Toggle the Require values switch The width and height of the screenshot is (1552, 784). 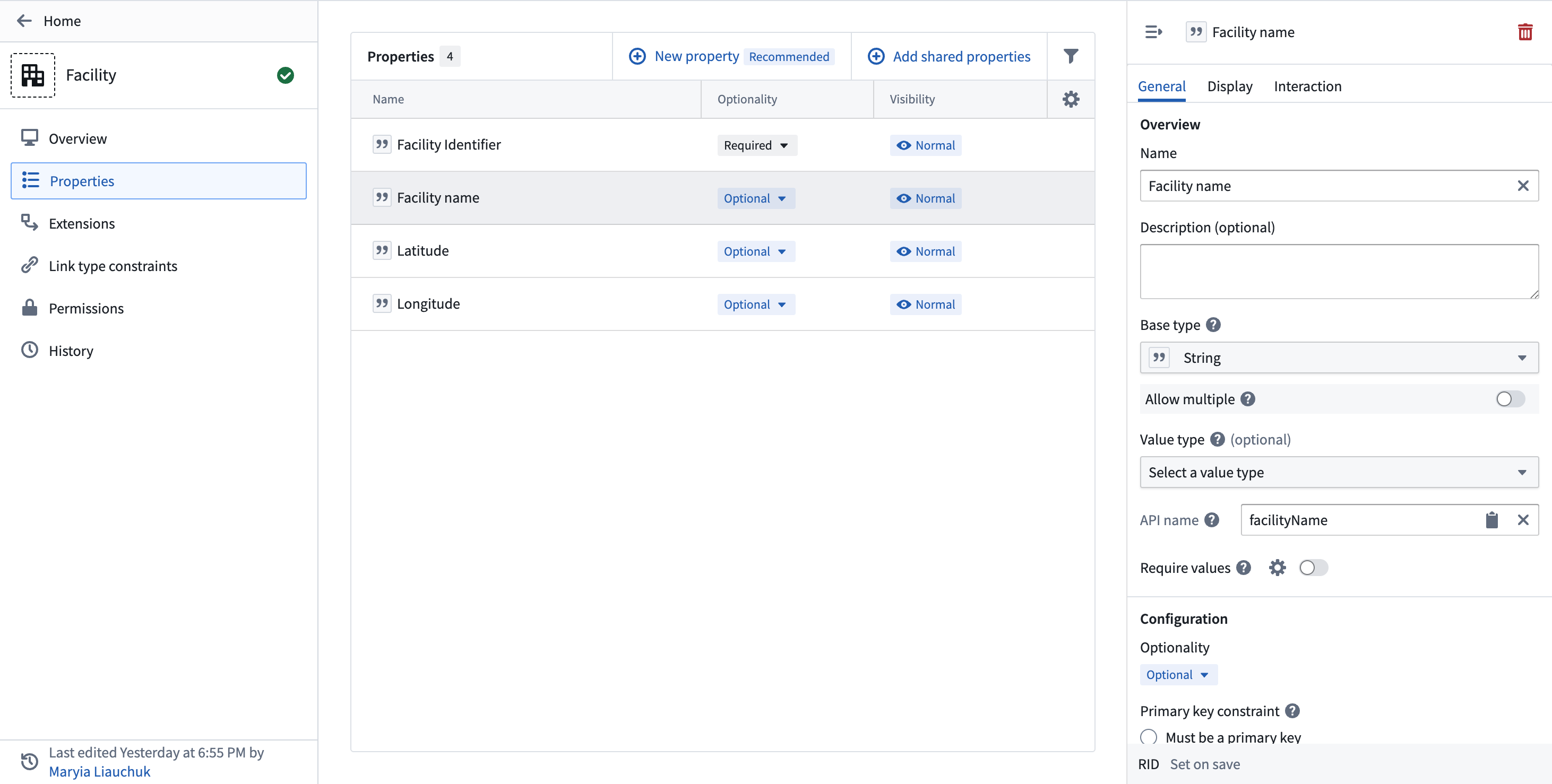tap(1314, 567)
